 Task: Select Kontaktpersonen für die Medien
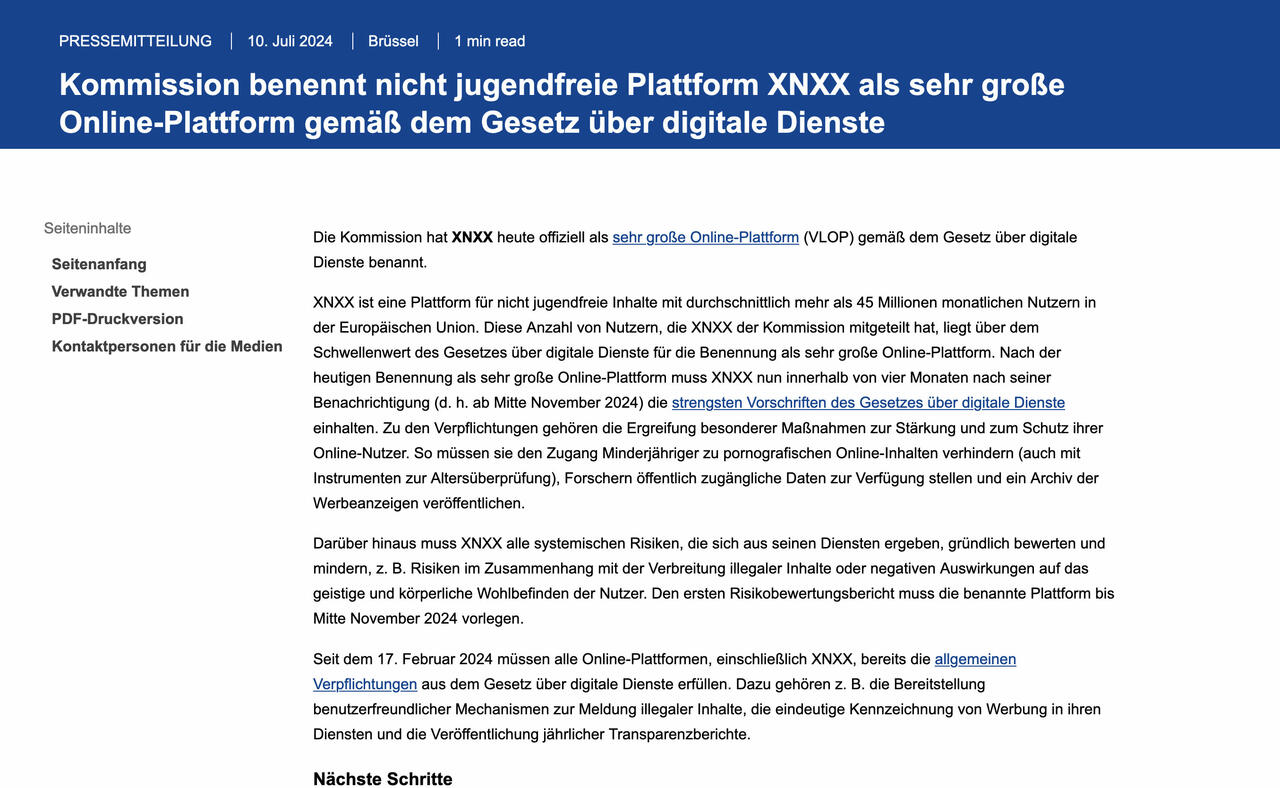[167, 347]
